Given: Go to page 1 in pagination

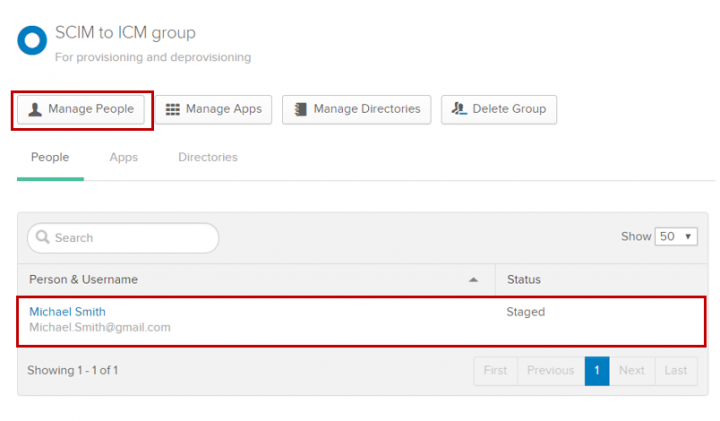Looking at the screenshot, I should pyautogui.click(x=596, y=370).
